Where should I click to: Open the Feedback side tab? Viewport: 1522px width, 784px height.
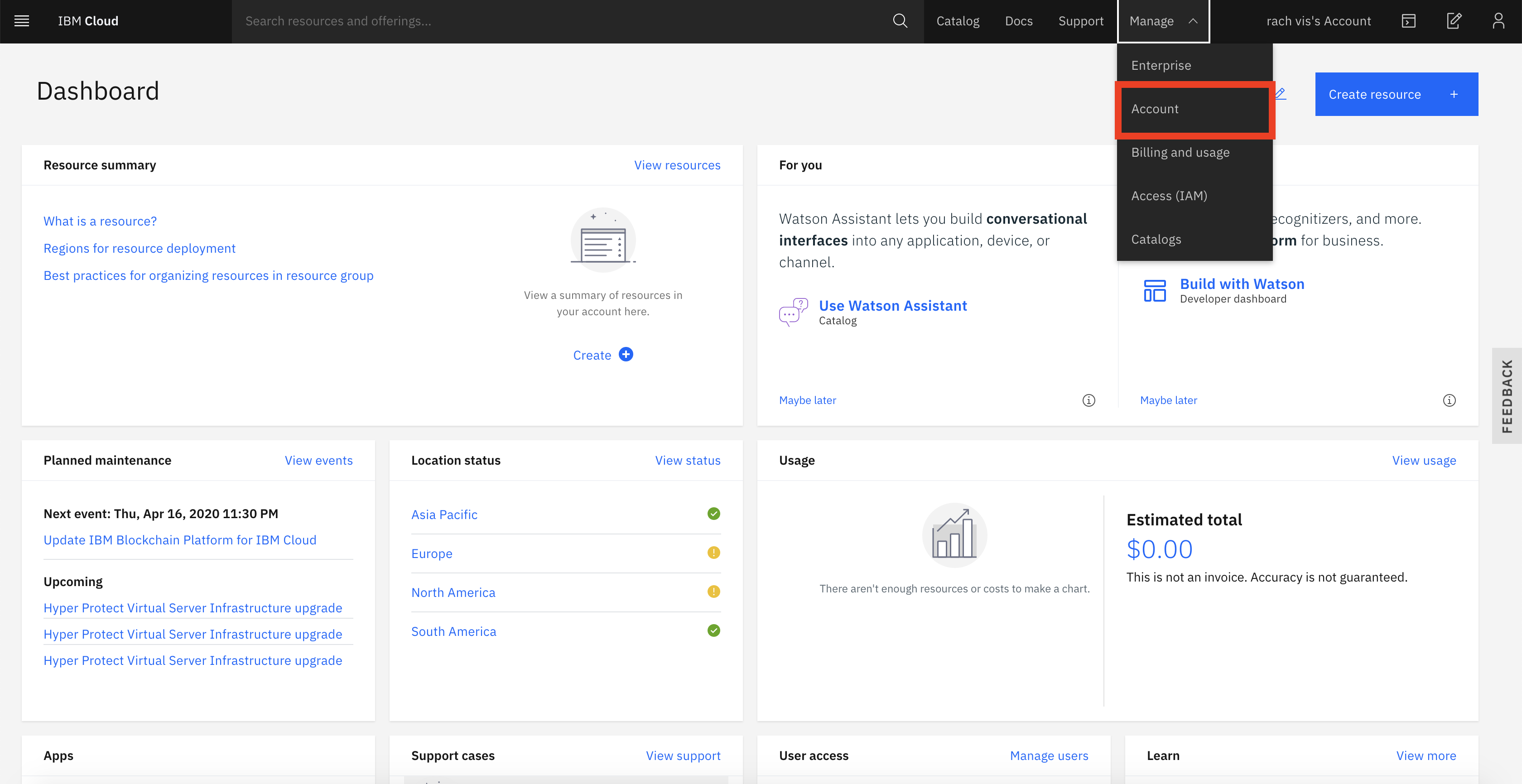pos(1506,396)
